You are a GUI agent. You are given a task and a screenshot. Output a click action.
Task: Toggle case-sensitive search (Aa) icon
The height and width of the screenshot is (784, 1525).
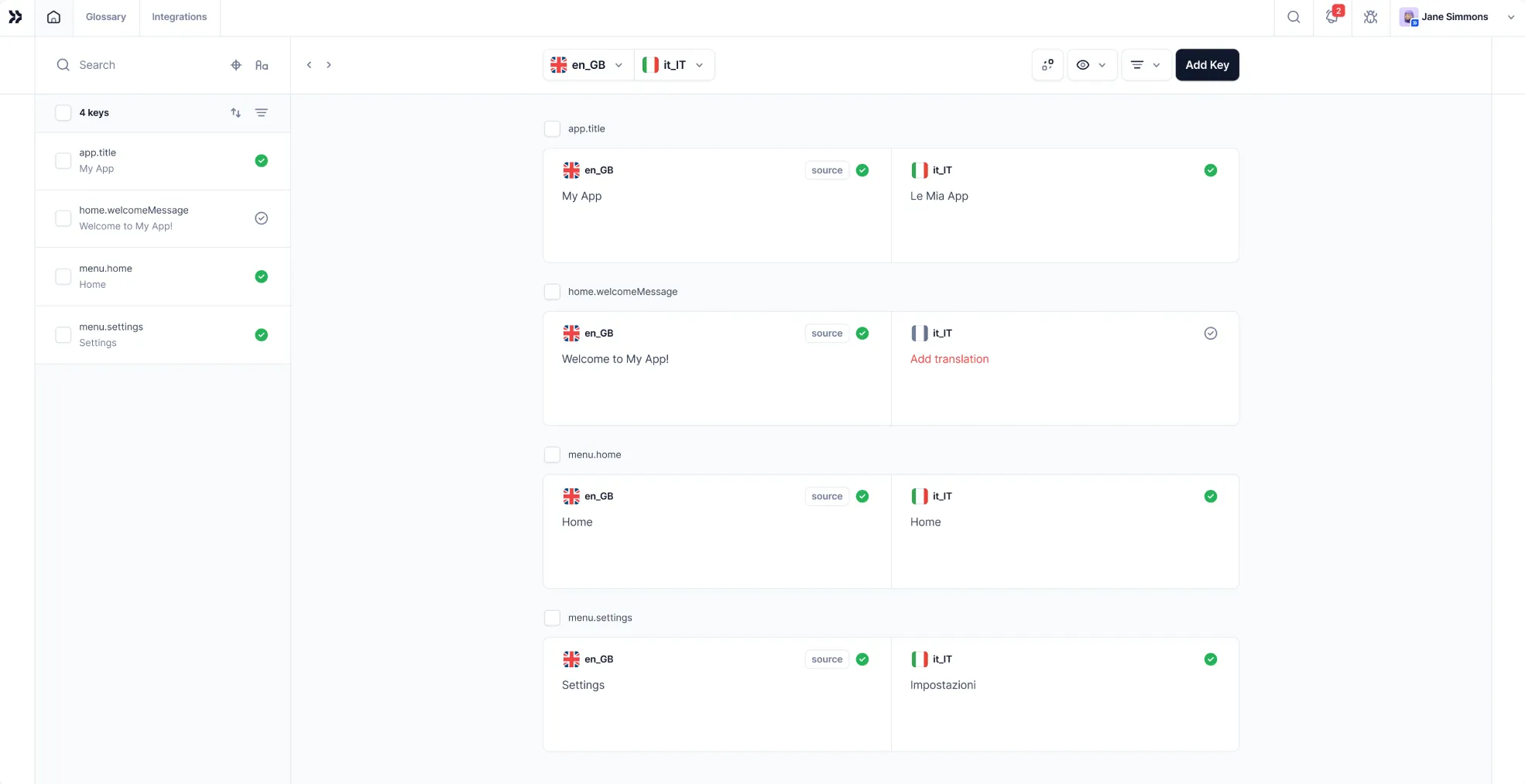click(262, 65)
